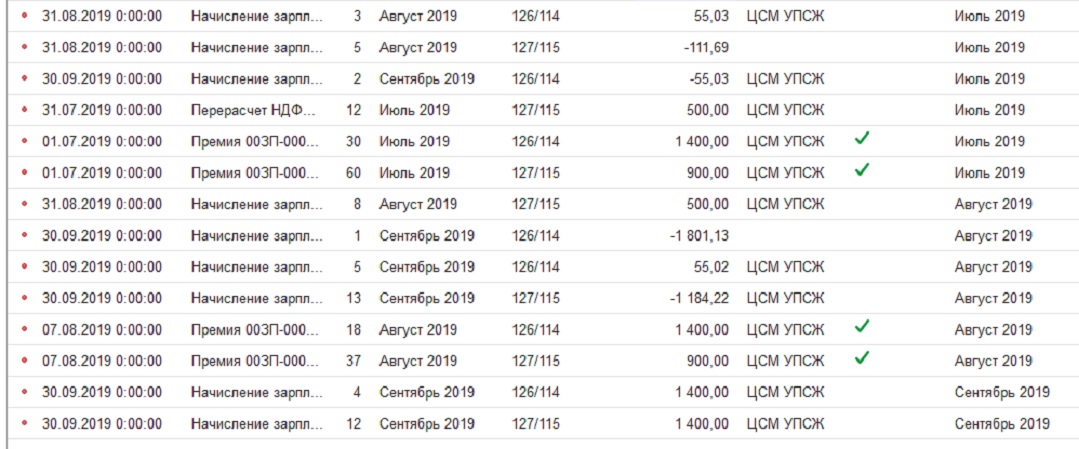Screen dimensions: 1079x449
Task: Open the Перерасчет НДФ document link
Action: coord(255,110)
